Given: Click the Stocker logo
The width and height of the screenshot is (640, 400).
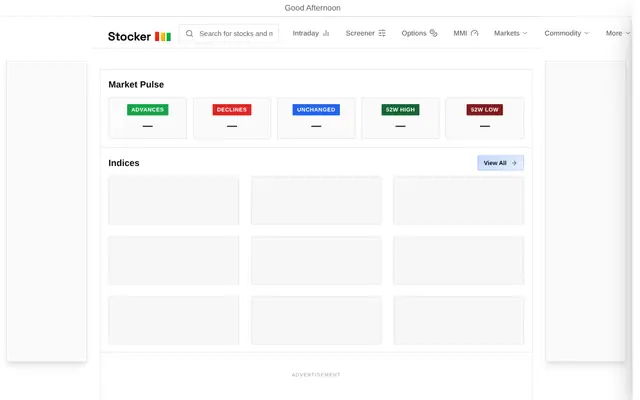Looking at the screenshot, I should pos(139,36).
